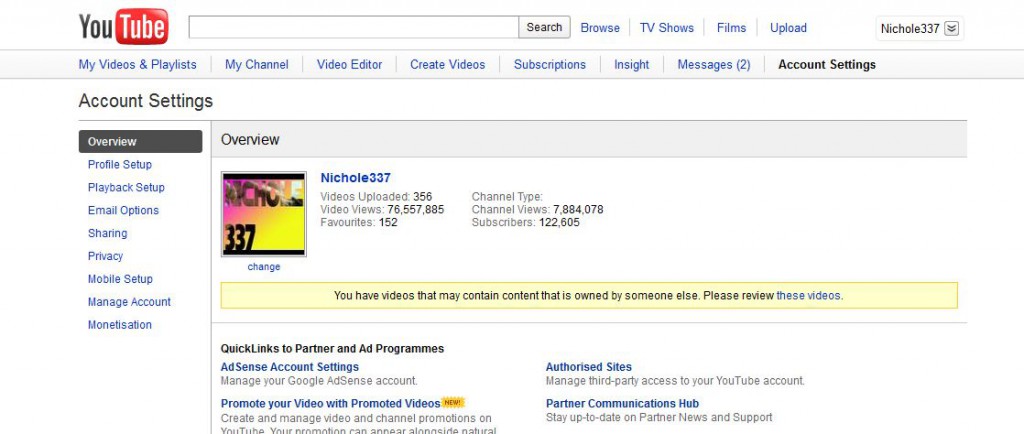
Task: Open Profile Setup in the sidebar
Action: click(x=120, y=164)
